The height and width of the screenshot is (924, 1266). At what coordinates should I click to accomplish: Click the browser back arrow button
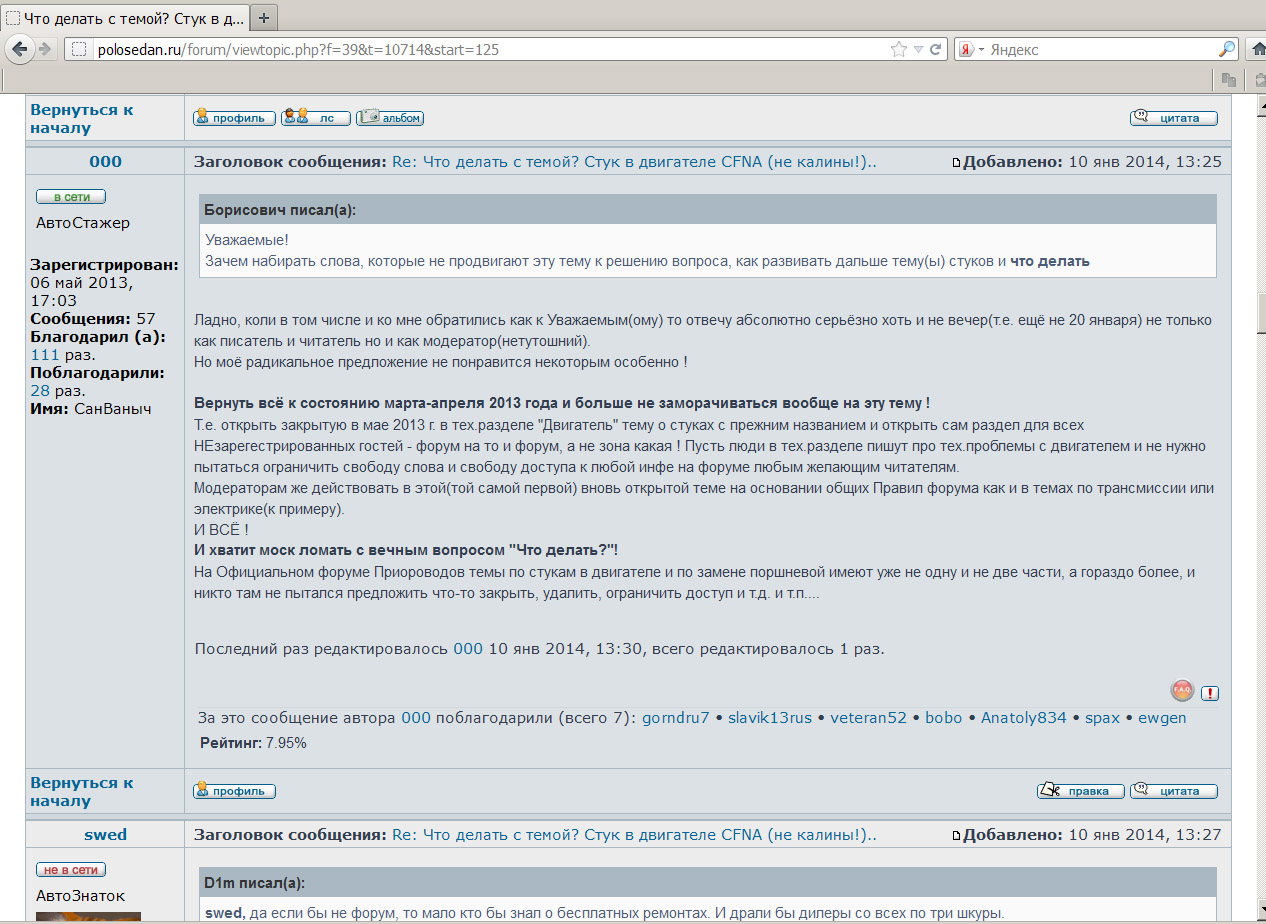pyautogui.click(x=20, y=49)
